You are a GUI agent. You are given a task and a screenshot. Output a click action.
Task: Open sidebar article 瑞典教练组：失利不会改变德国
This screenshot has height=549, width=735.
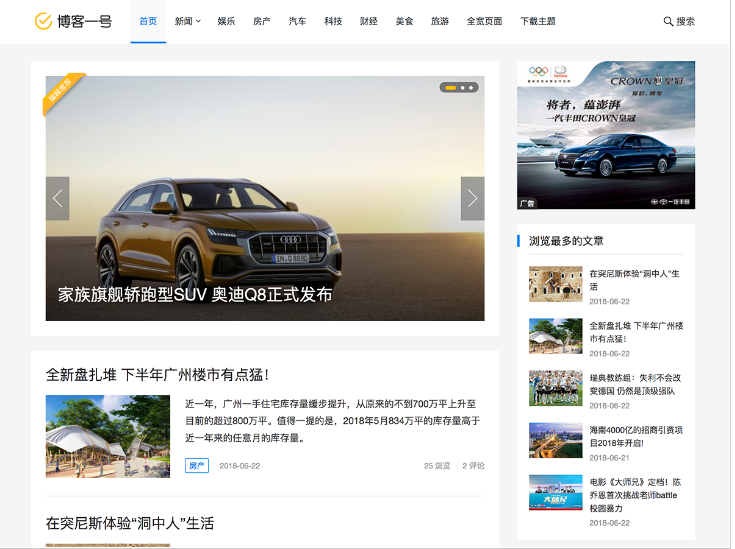635,384
